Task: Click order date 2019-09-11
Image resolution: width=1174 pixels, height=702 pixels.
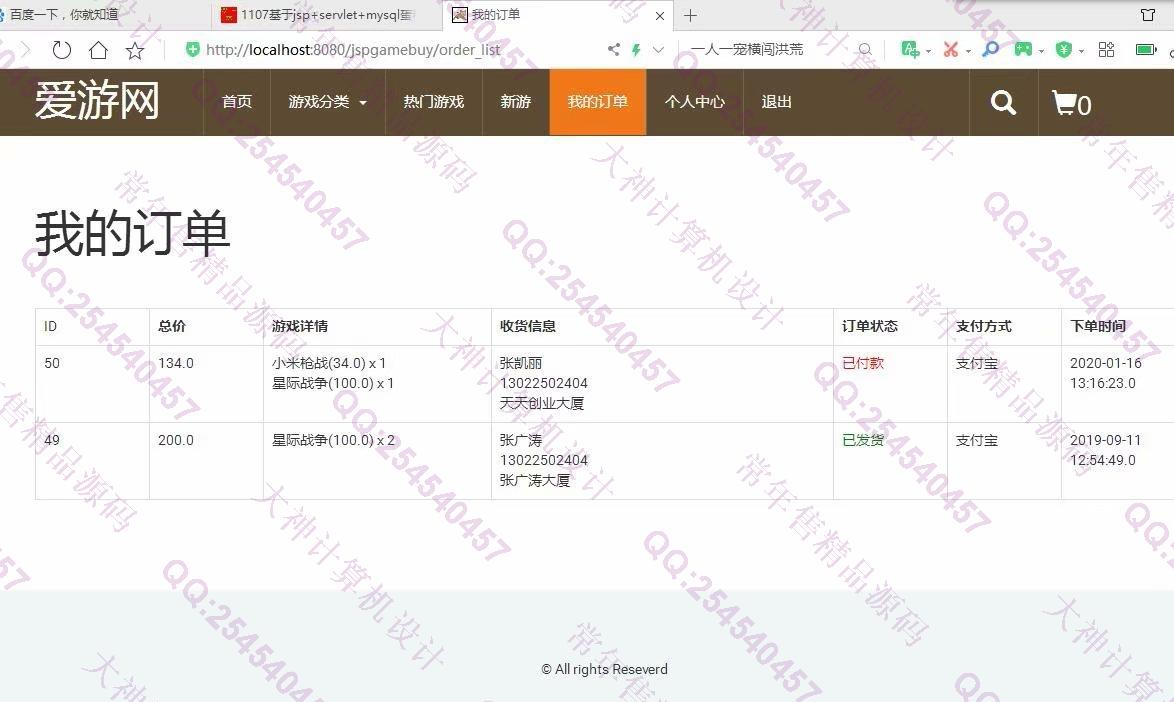Action: 1106,440
